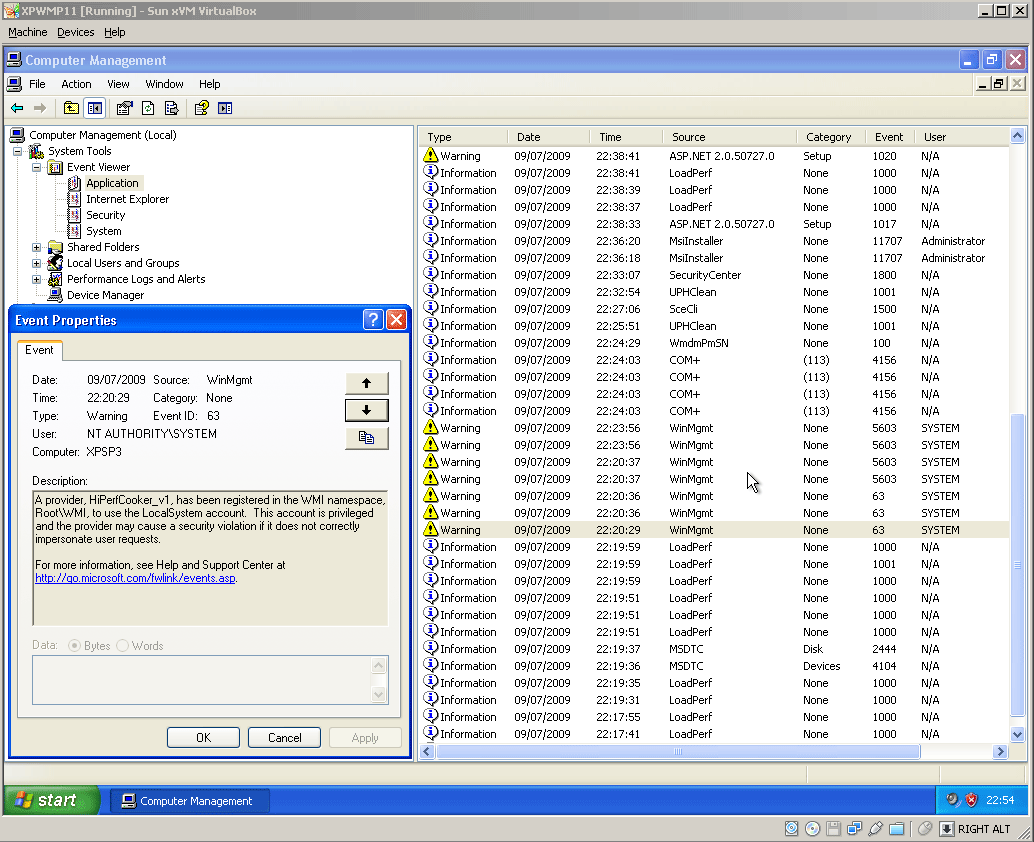This screenshot has width=1034, height=842.
Task: Click the VirtualBox network adapter status icon
Action: (855, 829)
